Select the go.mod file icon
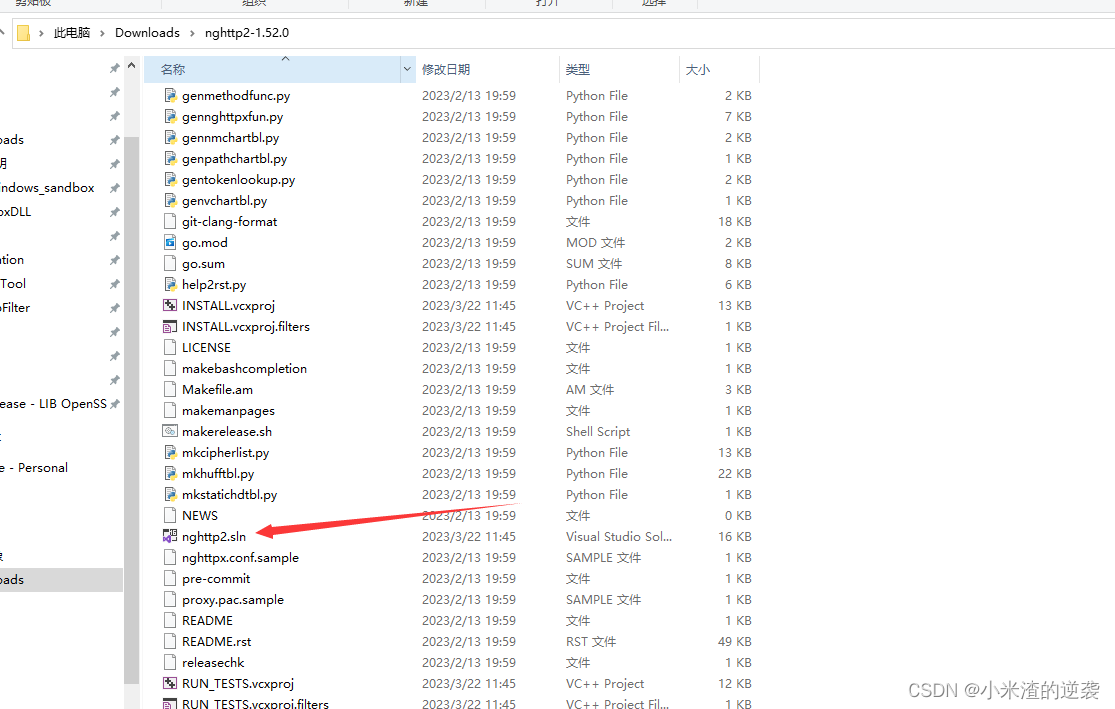Screen dimensions: 1115x709 170,242
